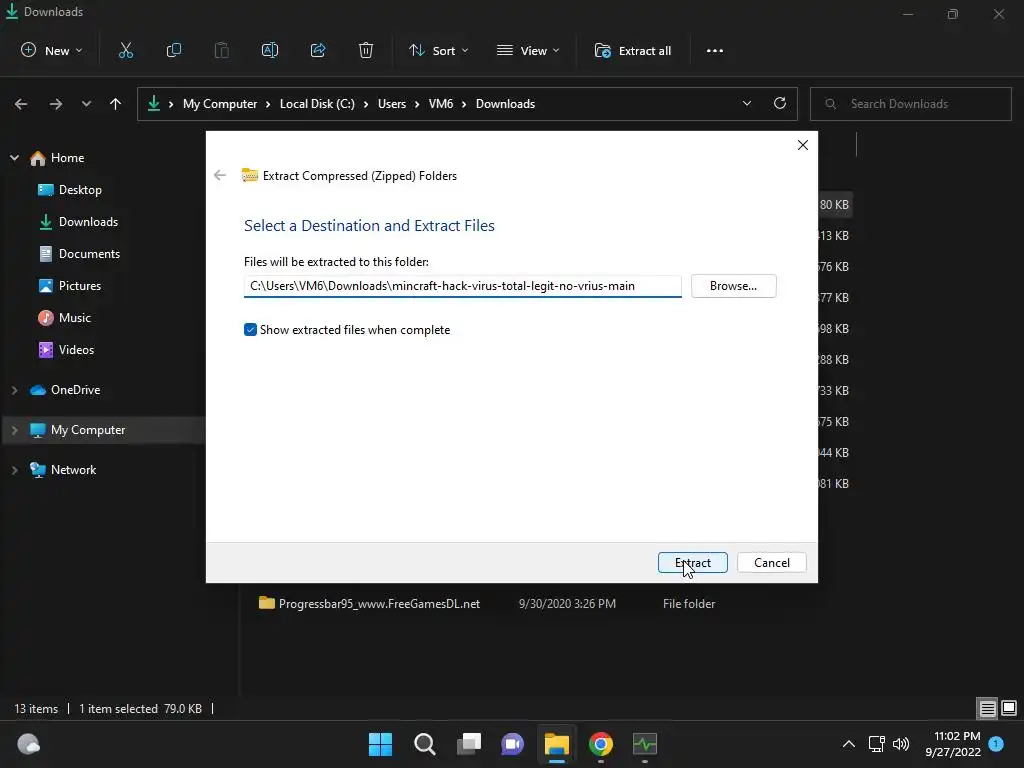Click the Paste clipboard icon
Screen dimensions: 1024x768
click(x=222, y=50)
